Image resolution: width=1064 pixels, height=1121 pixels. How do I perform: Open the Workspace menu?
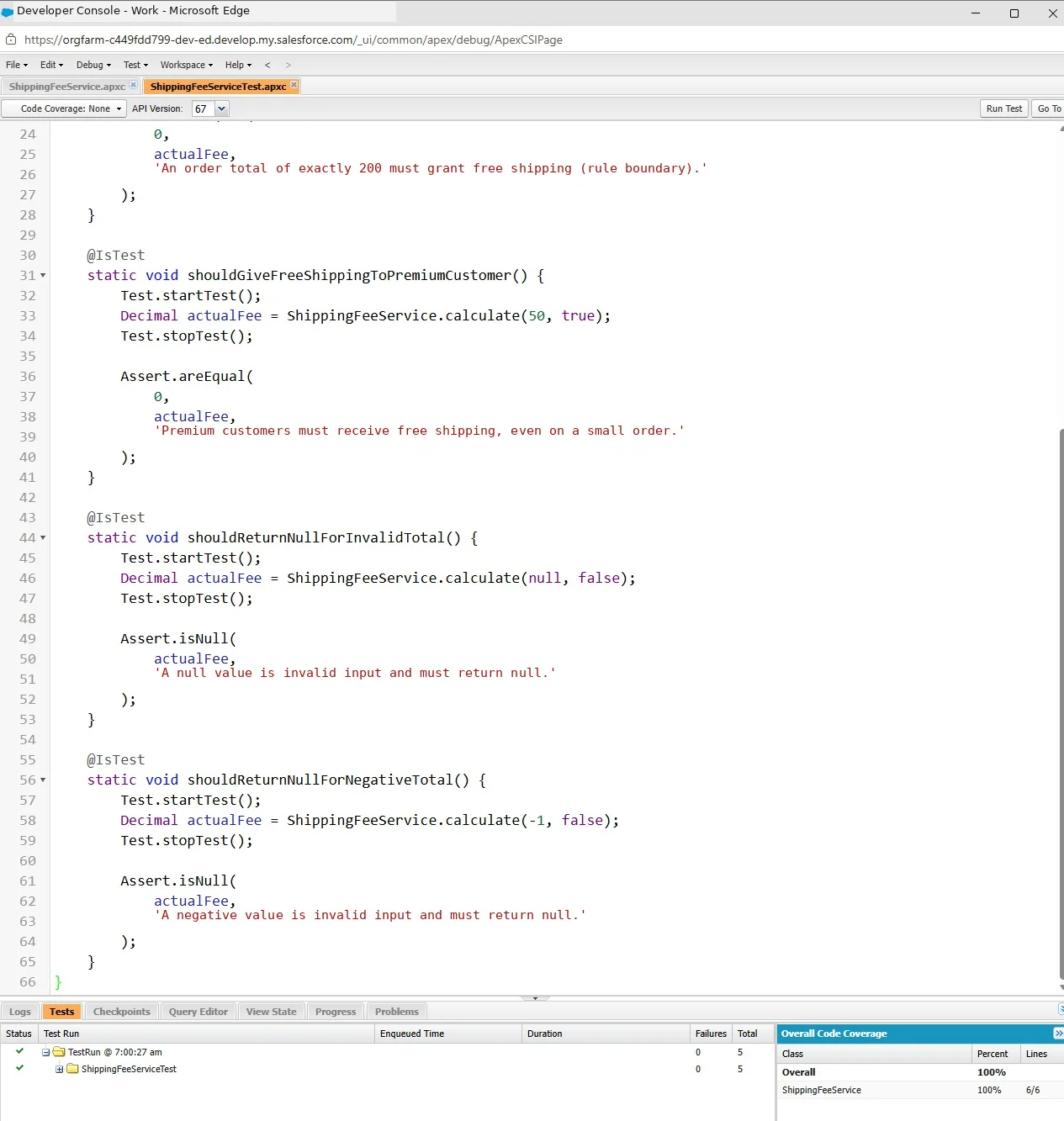(x=187, y=65)
